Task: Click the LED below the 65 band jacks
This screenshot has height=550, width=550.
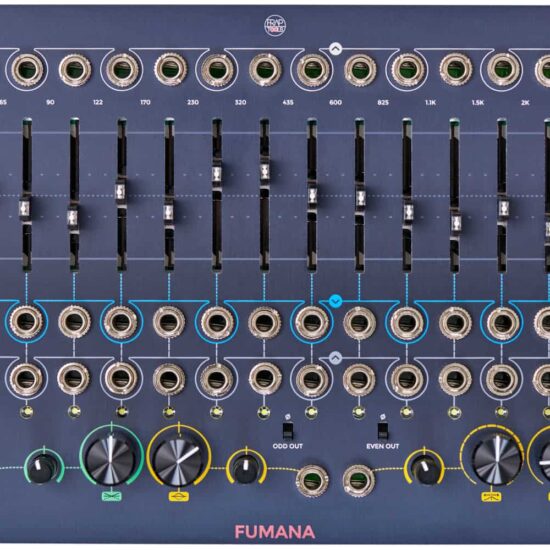Action: 26,411
